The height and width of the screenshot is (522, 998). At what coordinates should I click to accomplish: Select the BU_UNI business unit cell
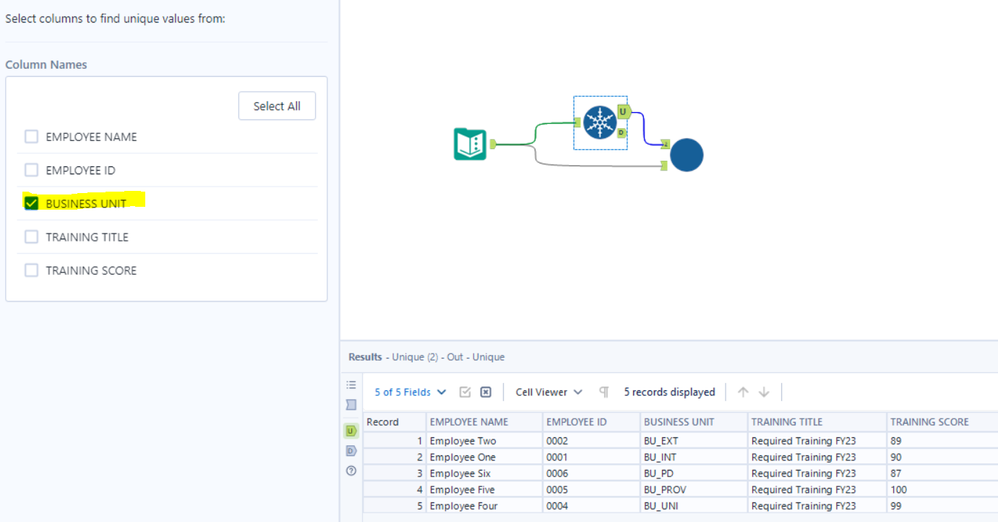click(694, 506)
